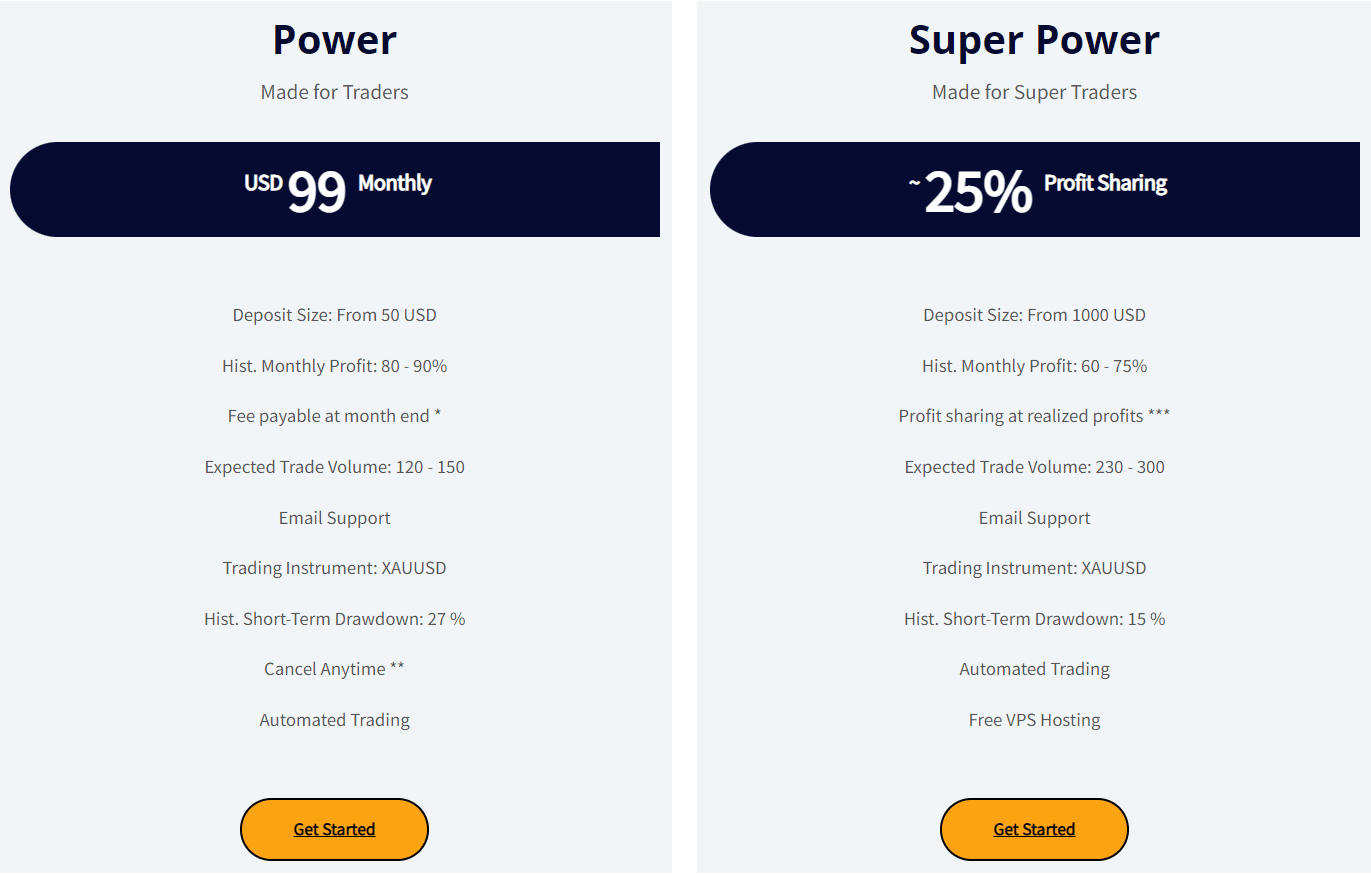Click the USD 99 Monthly price banner
The image size is (1371, 875).
tap(335, 189)
